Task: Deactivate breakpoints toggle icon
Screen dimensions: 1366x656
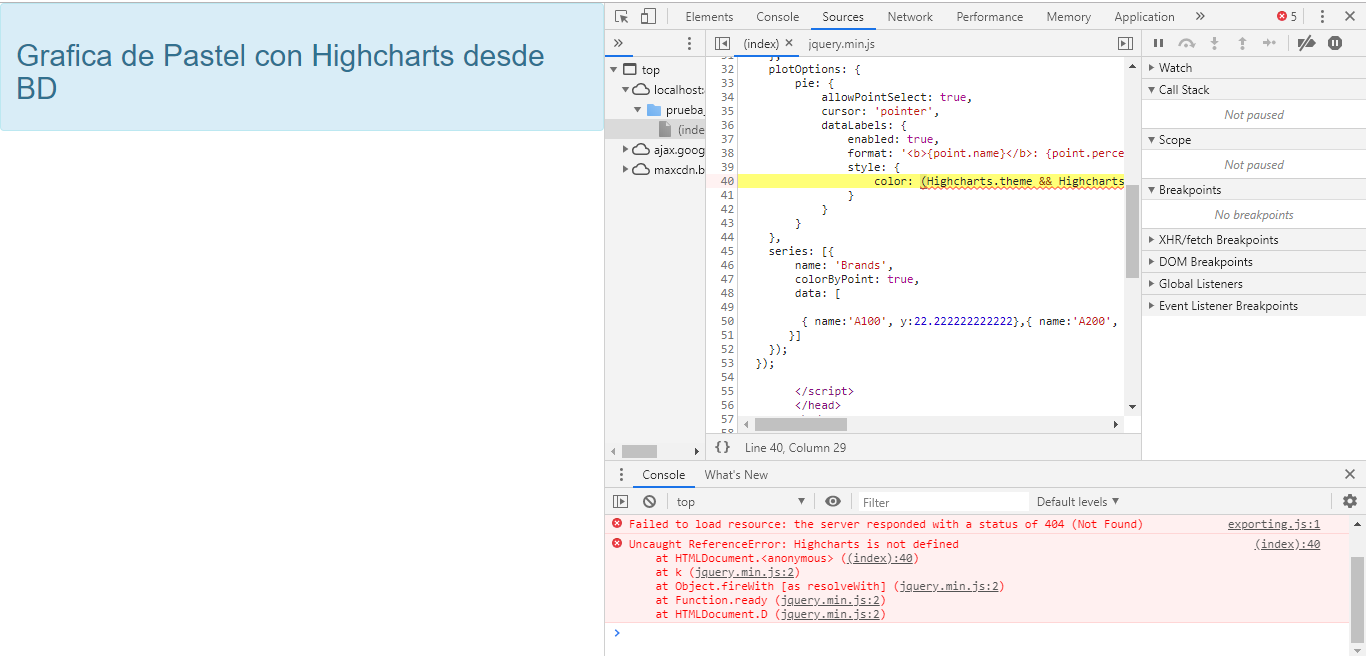Action: (x=1306, y=43)
